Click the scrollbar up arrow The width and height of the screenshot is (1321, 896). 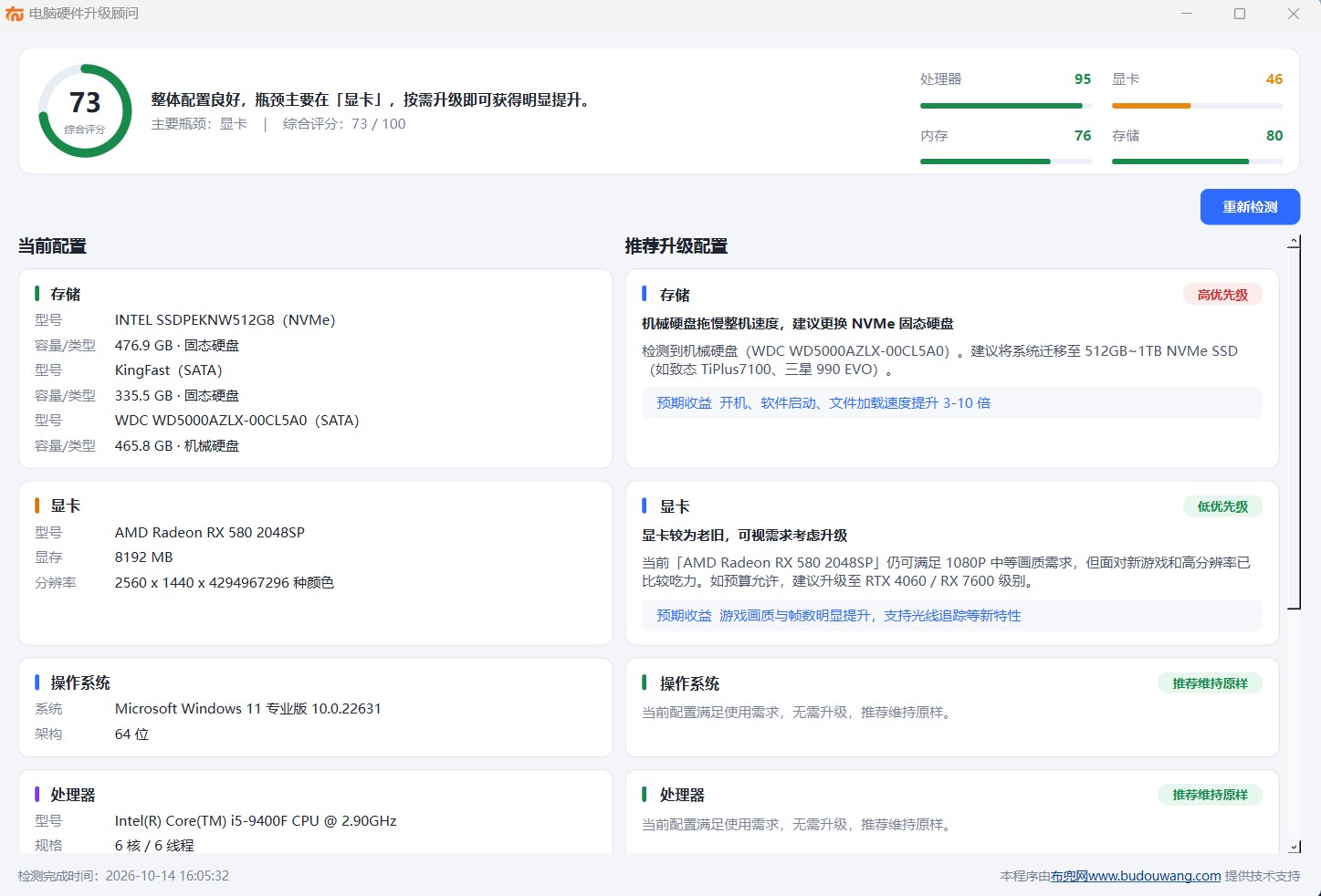tap(1294, 242)
